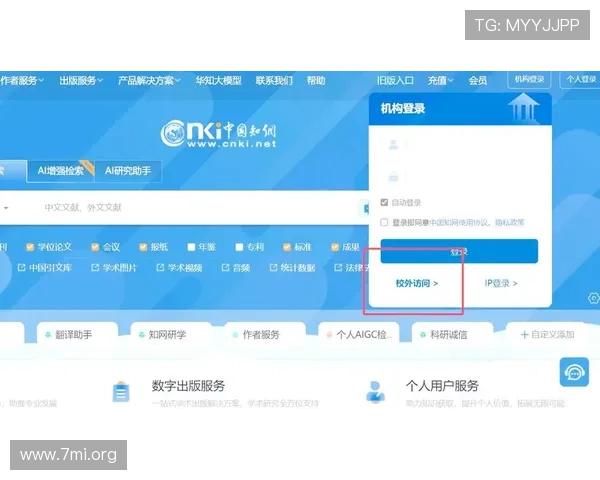The width and height of the screenshot is (600, 480).
Task: Open 学术视频 external link
Action: [x=179, y=268]
